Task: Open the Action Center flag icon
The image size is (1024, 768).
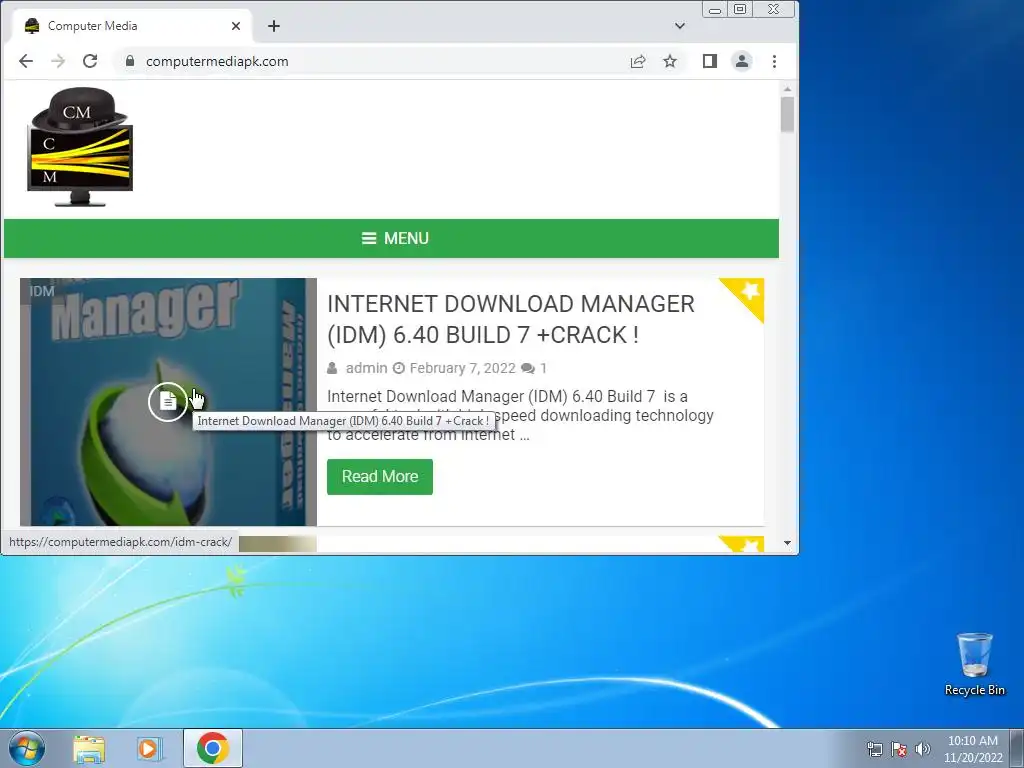Action: coord(899,749)
